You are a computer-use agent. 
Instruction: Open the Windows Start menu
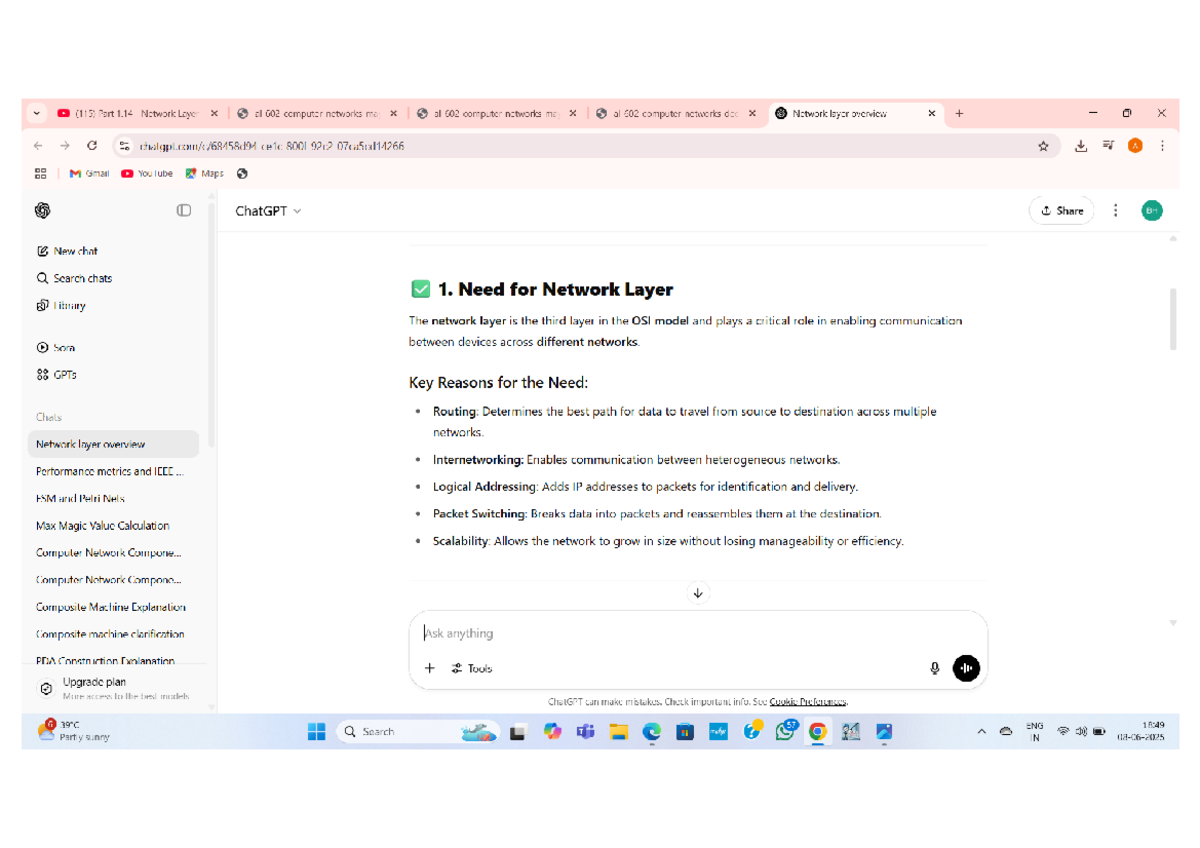pos(317,732)
